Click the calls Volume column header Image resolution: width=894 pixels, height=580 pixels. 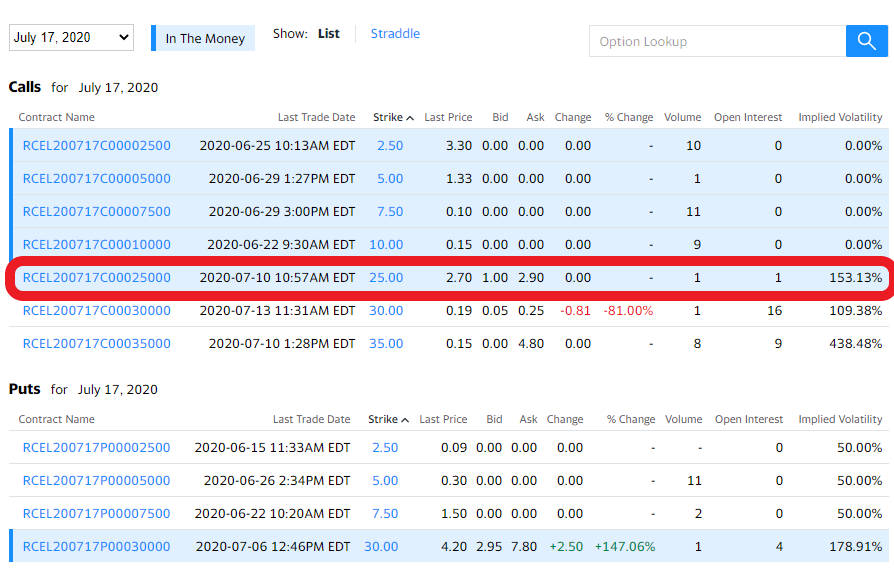pyautogui.click(x=682, y=117)
